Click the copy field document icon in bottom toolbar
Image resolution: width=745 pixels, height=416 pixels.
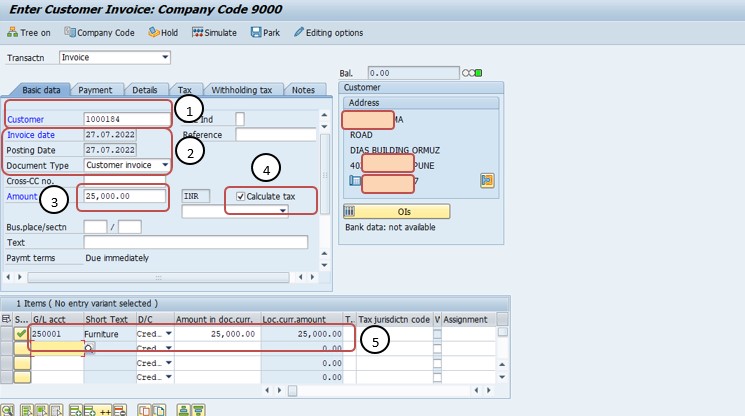[x=159, y=410]
